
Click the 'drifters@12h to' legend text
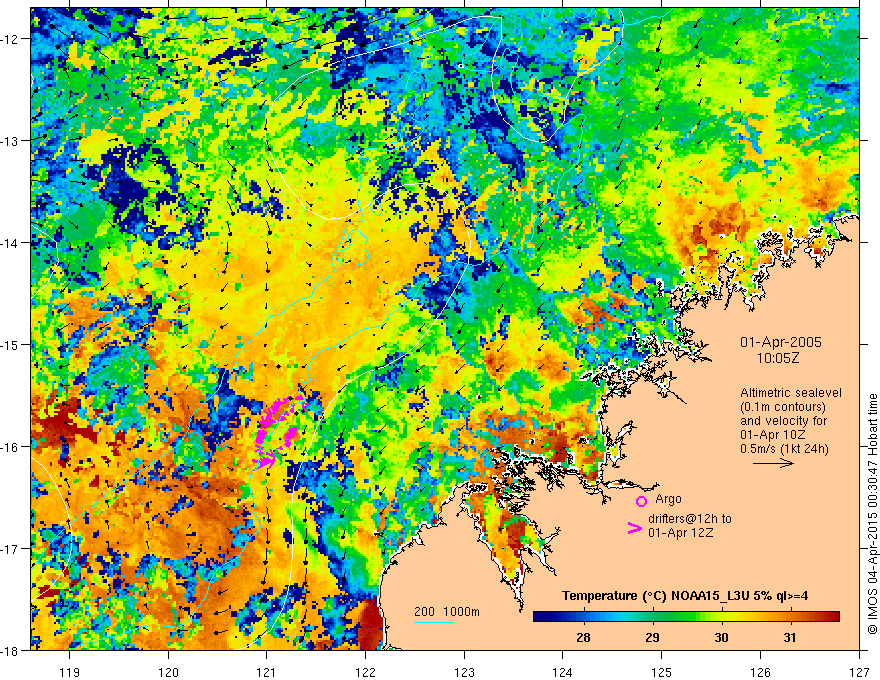[690, 519]
